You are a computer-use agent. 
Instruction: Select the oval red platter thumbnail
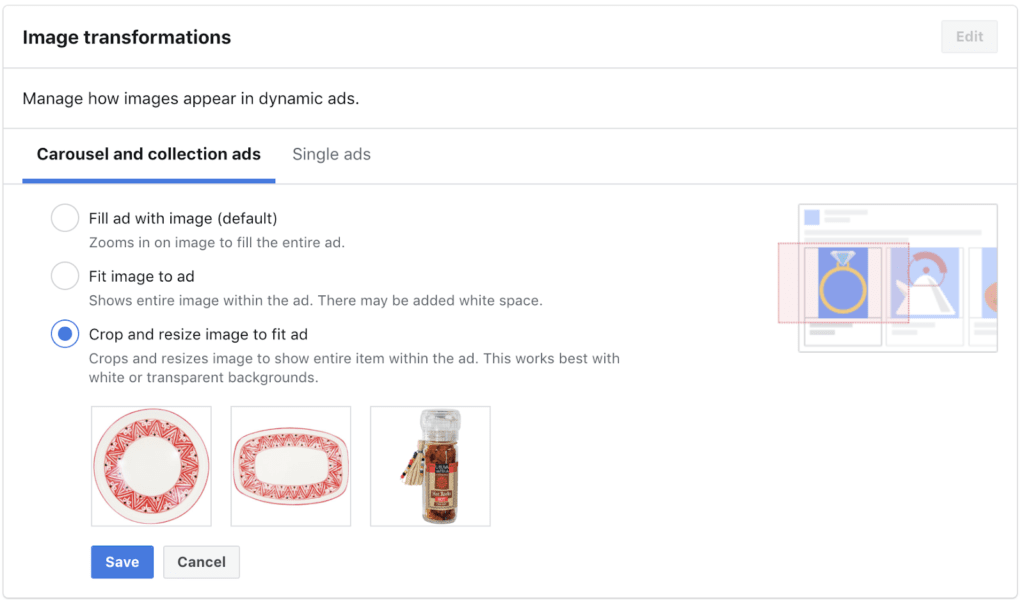pos(291,466)
